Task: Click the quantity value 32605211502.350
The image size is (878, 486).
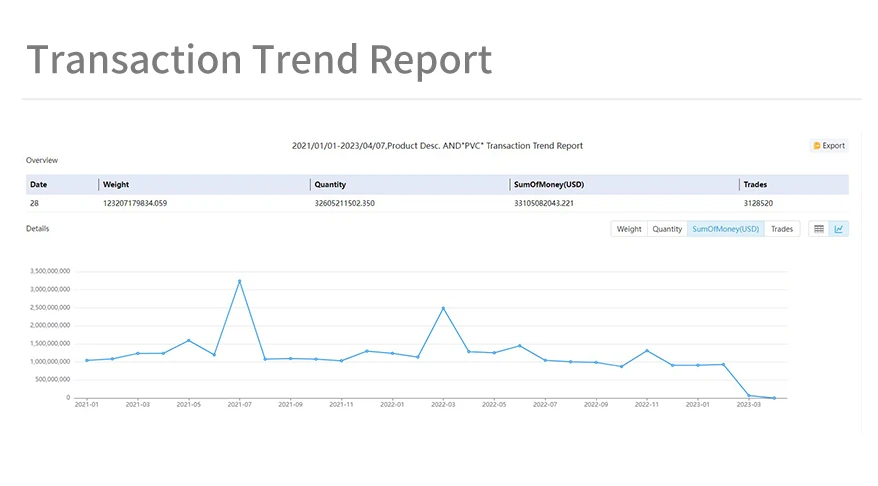Action: [344, 203]
